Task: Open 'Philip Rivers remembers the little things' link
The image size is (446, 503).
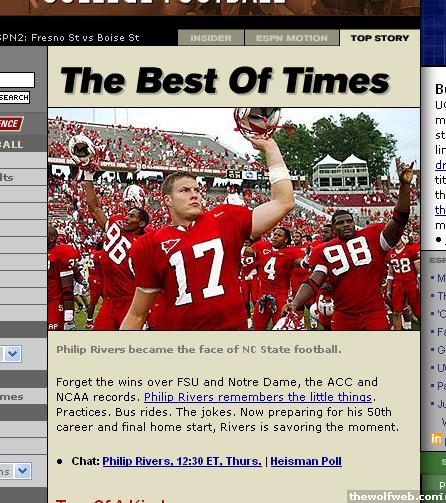Action: (x=258, y=397)
